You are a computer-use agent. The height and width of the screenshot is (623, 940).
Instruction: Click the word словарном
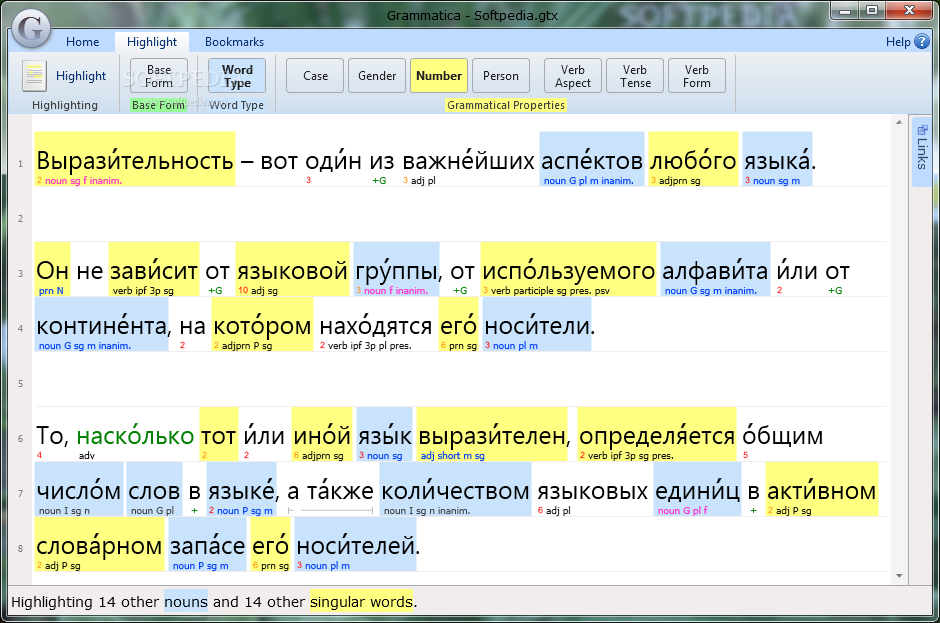pyautogui.click(x=99, y=546)
